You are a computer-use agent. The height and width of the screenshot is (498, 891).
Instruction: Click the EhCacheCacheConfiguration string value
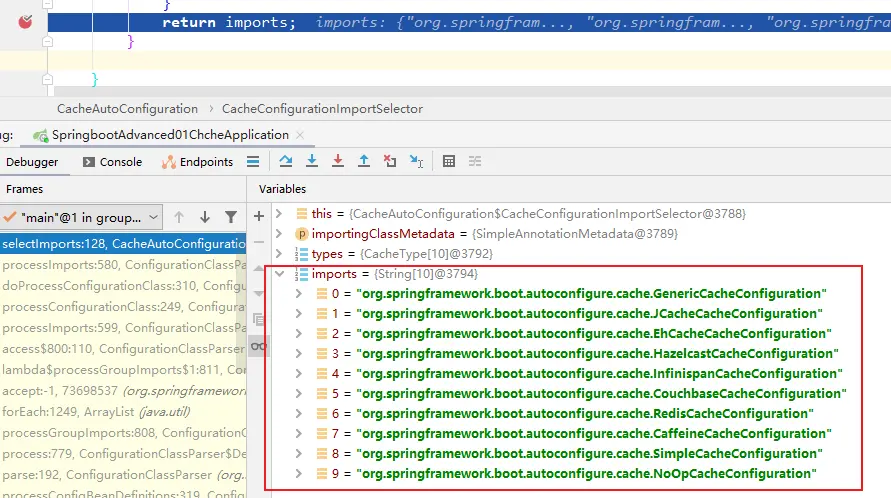(x=594, y=334)
